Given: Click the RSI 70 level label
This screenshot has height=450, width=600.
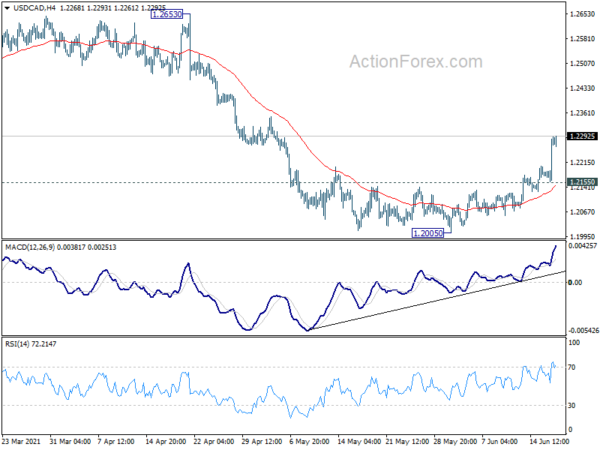Looking at the screenshot, I should (572, 367).
